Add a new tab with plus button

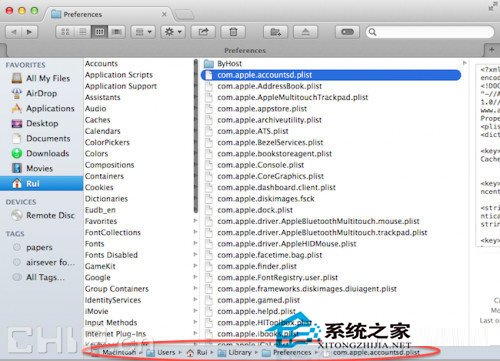pos(492,50)
